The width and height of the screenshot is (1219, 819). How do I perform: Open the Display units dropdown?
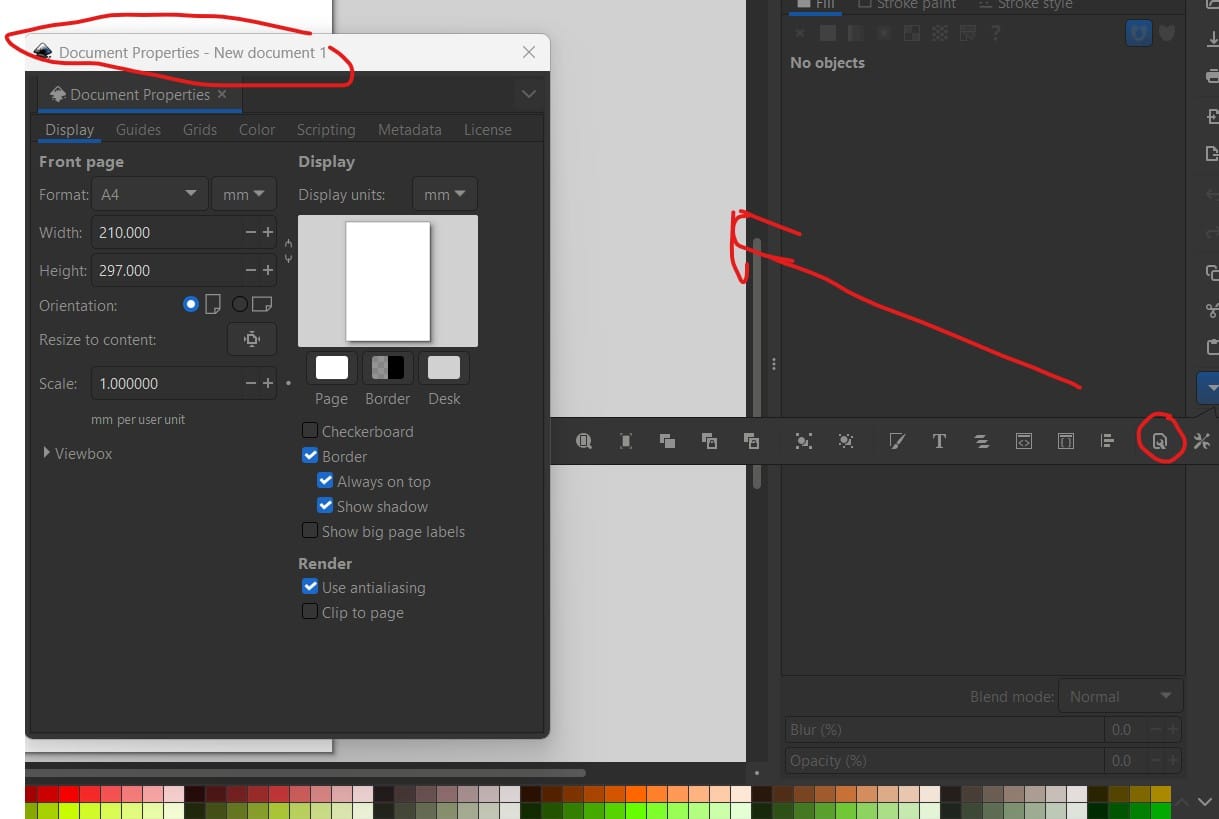[x=445, y=194]
